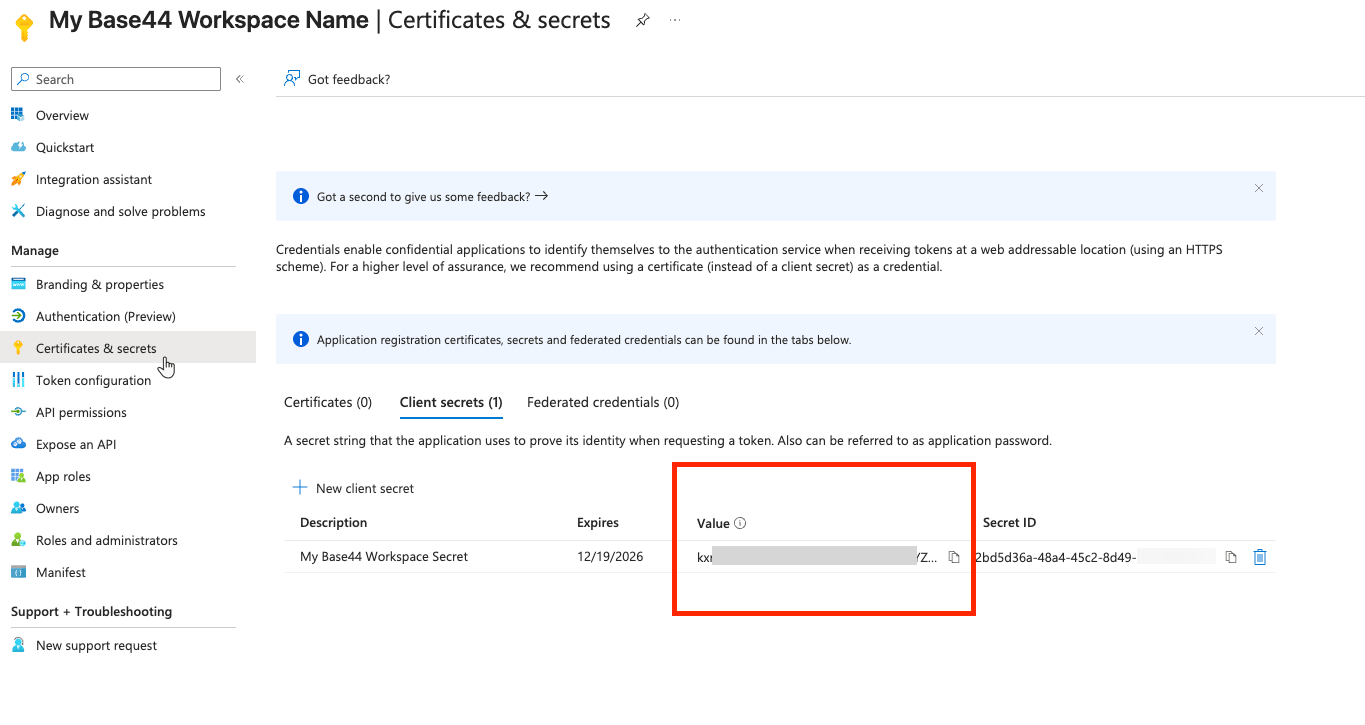Dismiss the feedback banner
Image resolution: width=1365 pixels, height=725 pixels.
(x=1259, y=188)
